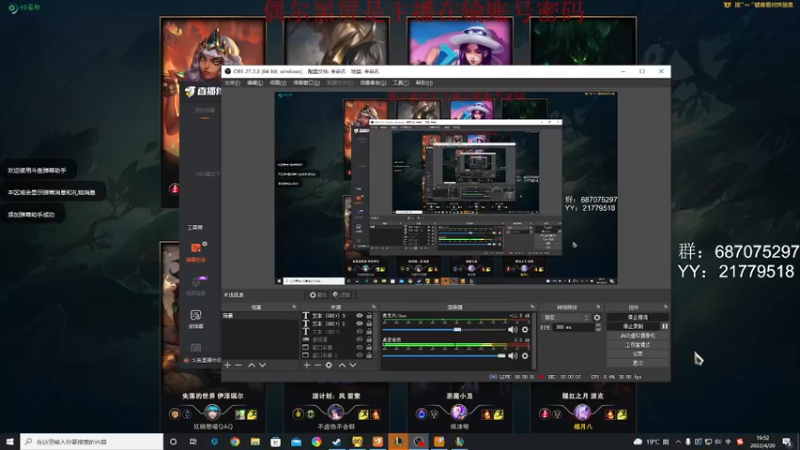800x450 pixels.
Task: Select the 场景 scene in scenes list
Action: [x=260, y=316]
